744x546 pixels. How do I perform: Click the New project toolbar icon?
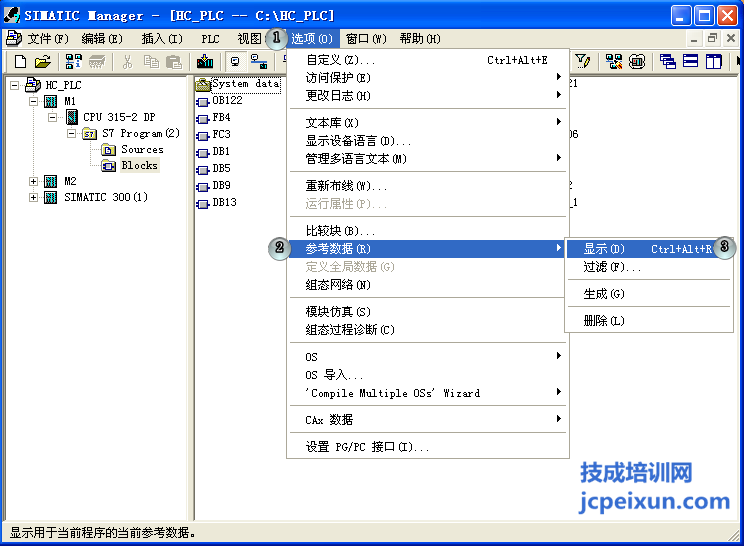[20, 62]
